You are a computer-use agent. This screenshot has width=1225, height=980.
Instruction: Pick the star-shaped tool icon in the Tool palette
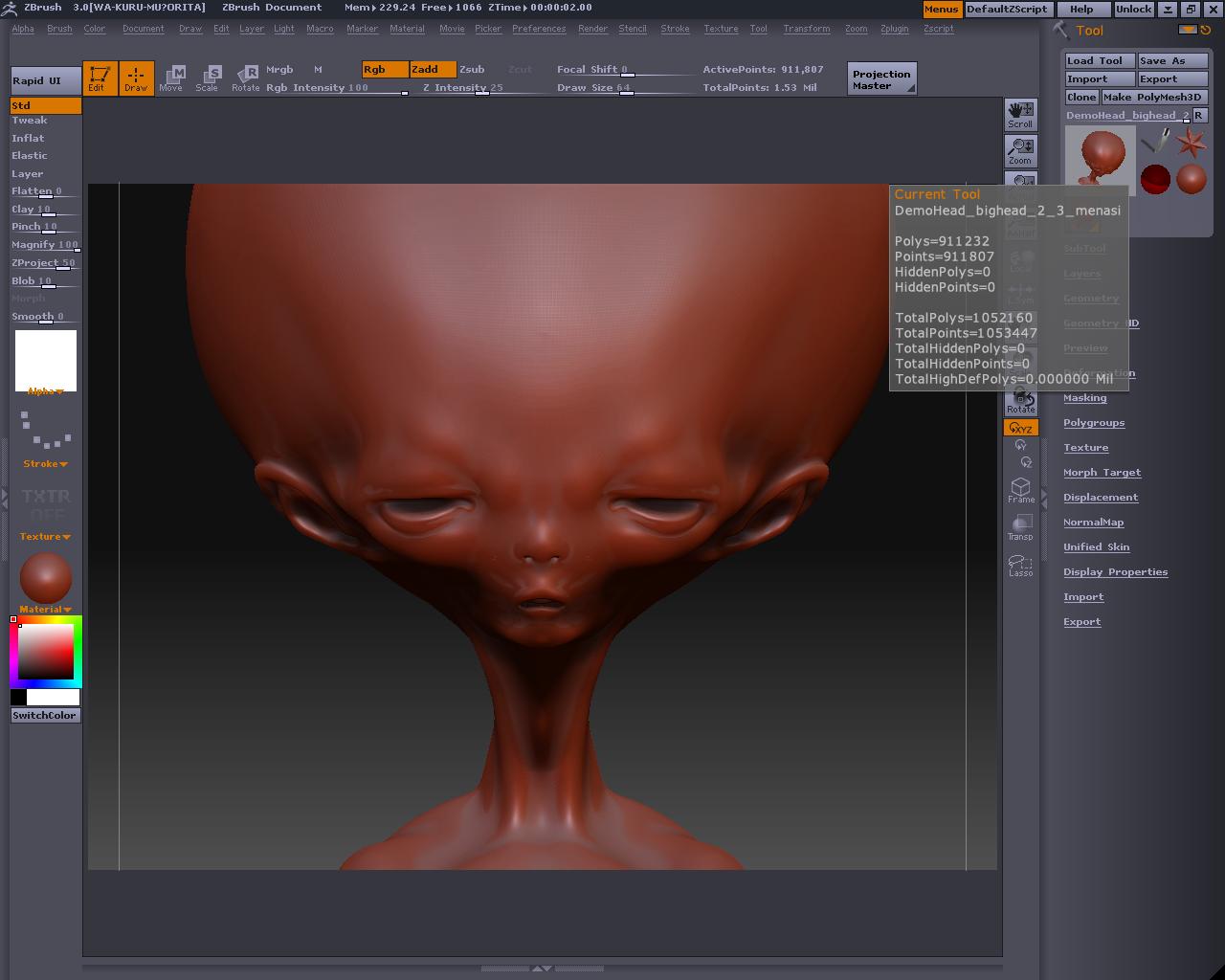(x=1192, y=143)
